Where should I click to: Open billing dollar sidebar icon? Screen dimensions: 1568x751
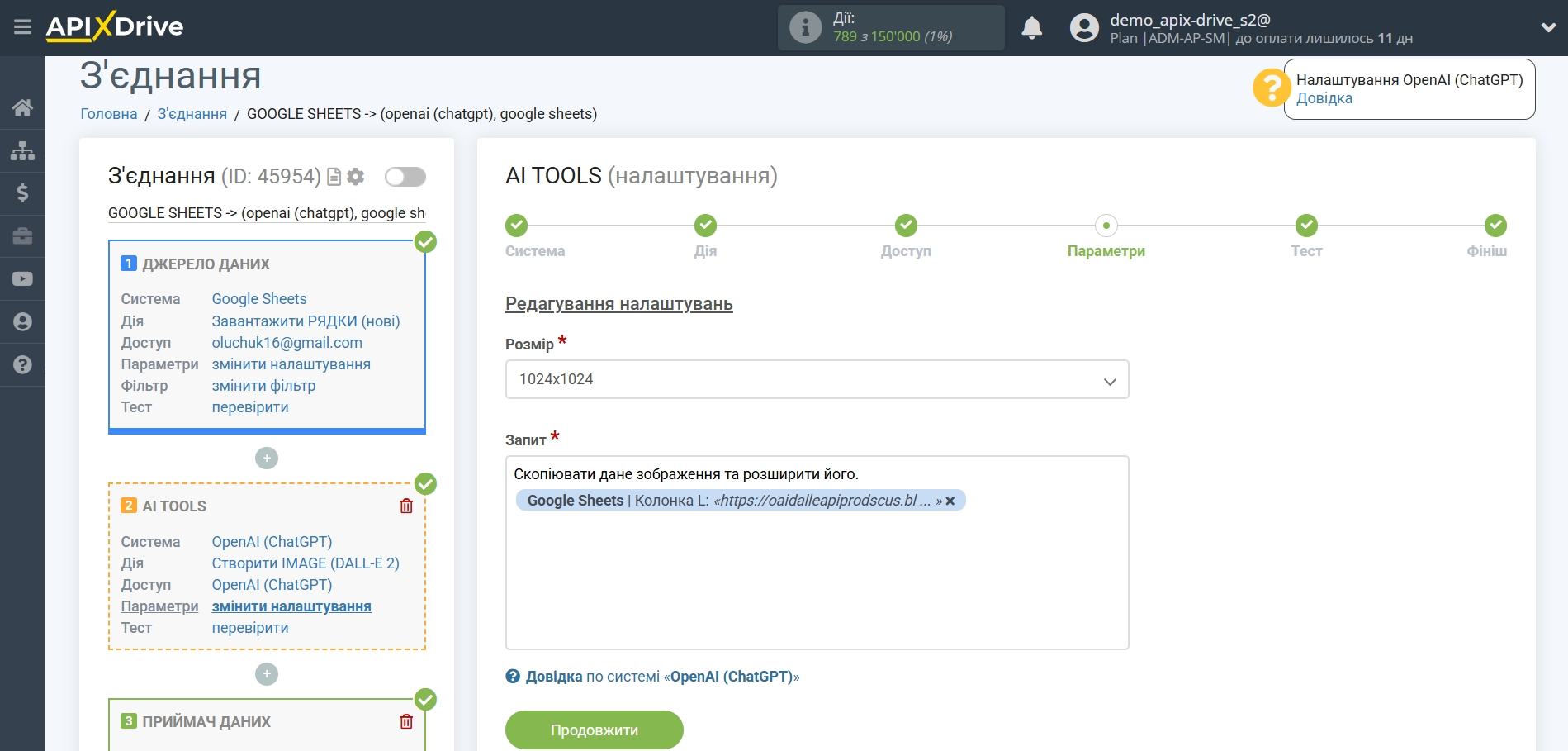coord(22,193)
